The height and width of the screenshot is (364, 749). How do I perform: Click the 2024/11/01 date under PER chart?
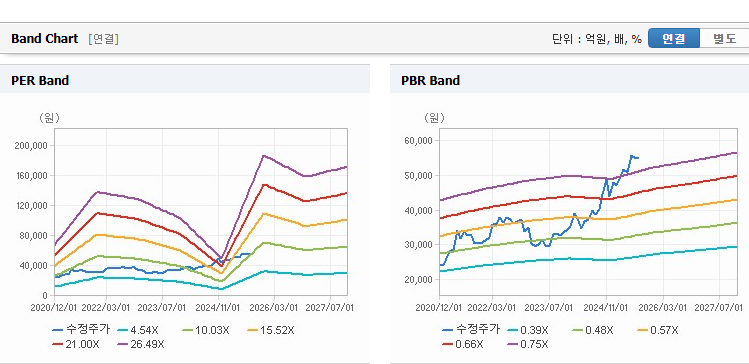[x=218, y=307]
